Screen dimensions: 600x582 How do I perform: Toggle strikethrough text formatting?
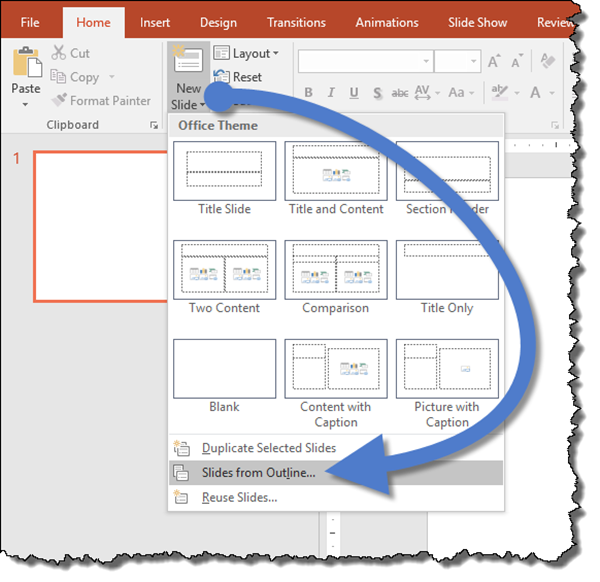coord(400,91)
